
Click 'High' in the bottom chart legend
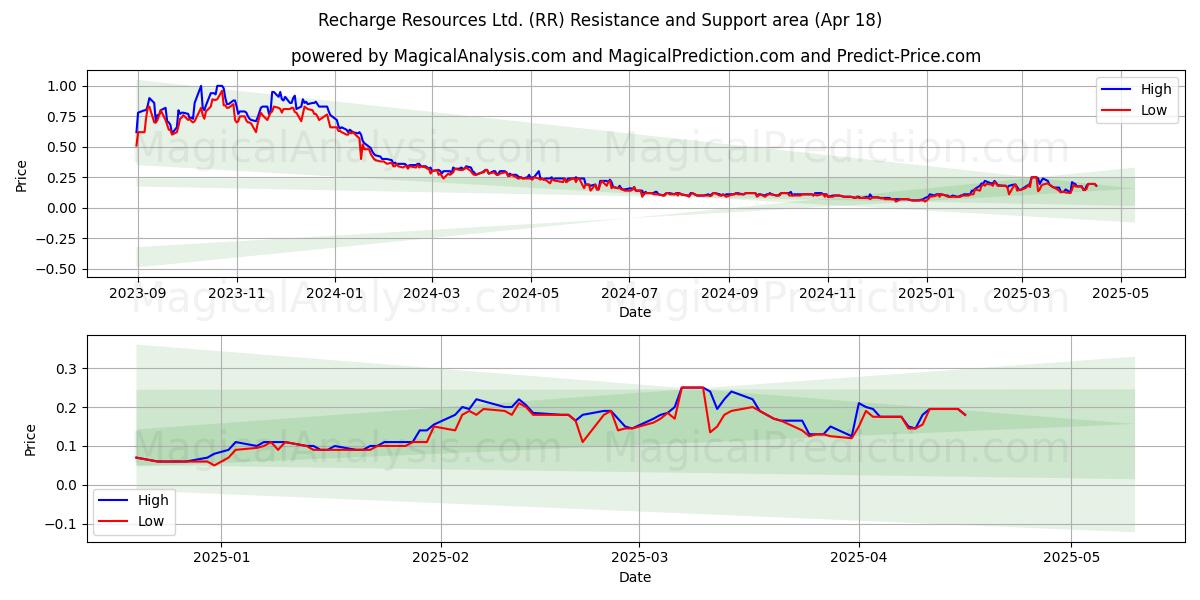pos(153,500)
